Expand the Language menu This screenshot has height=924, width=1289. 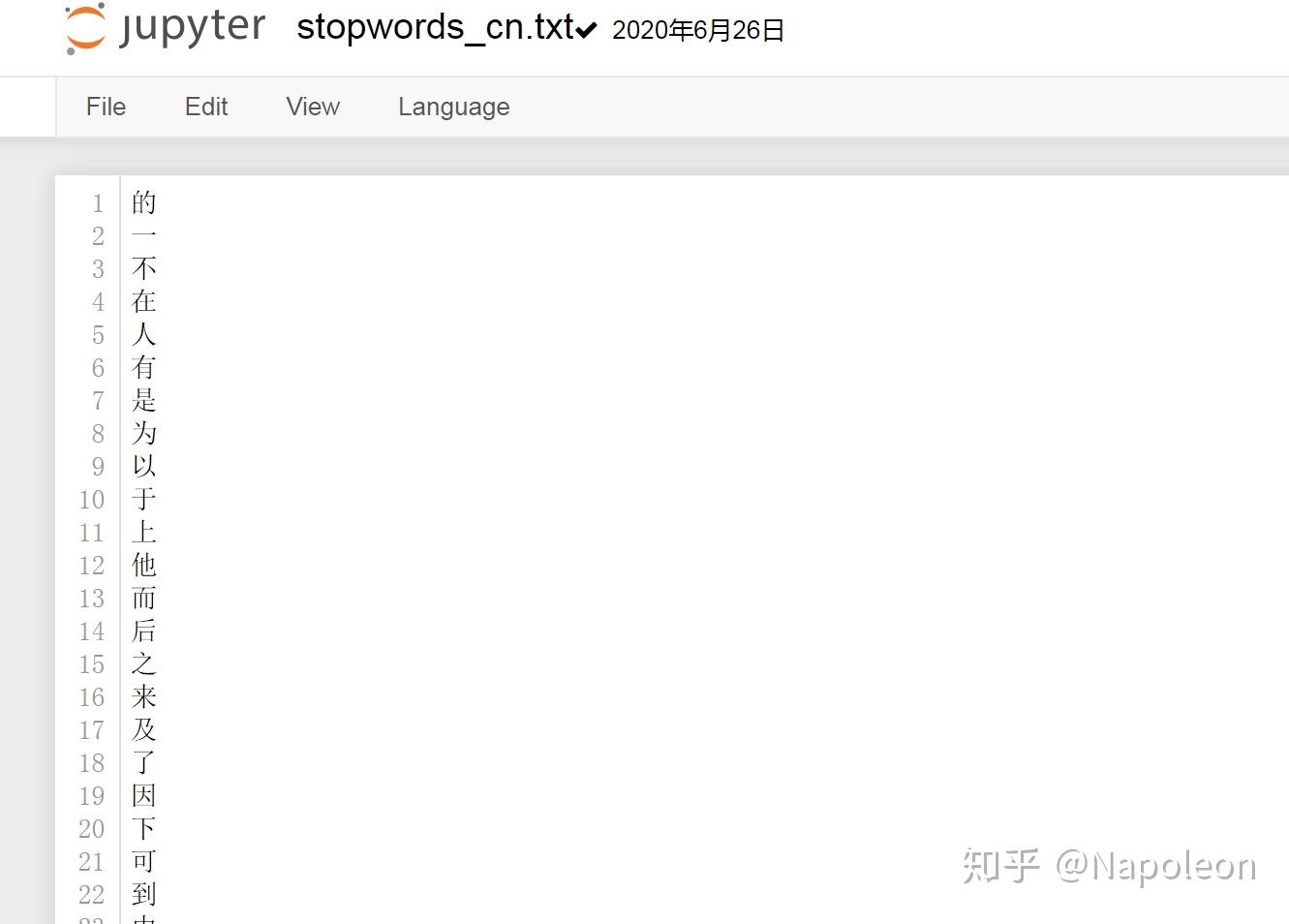(x=453, y=107)
